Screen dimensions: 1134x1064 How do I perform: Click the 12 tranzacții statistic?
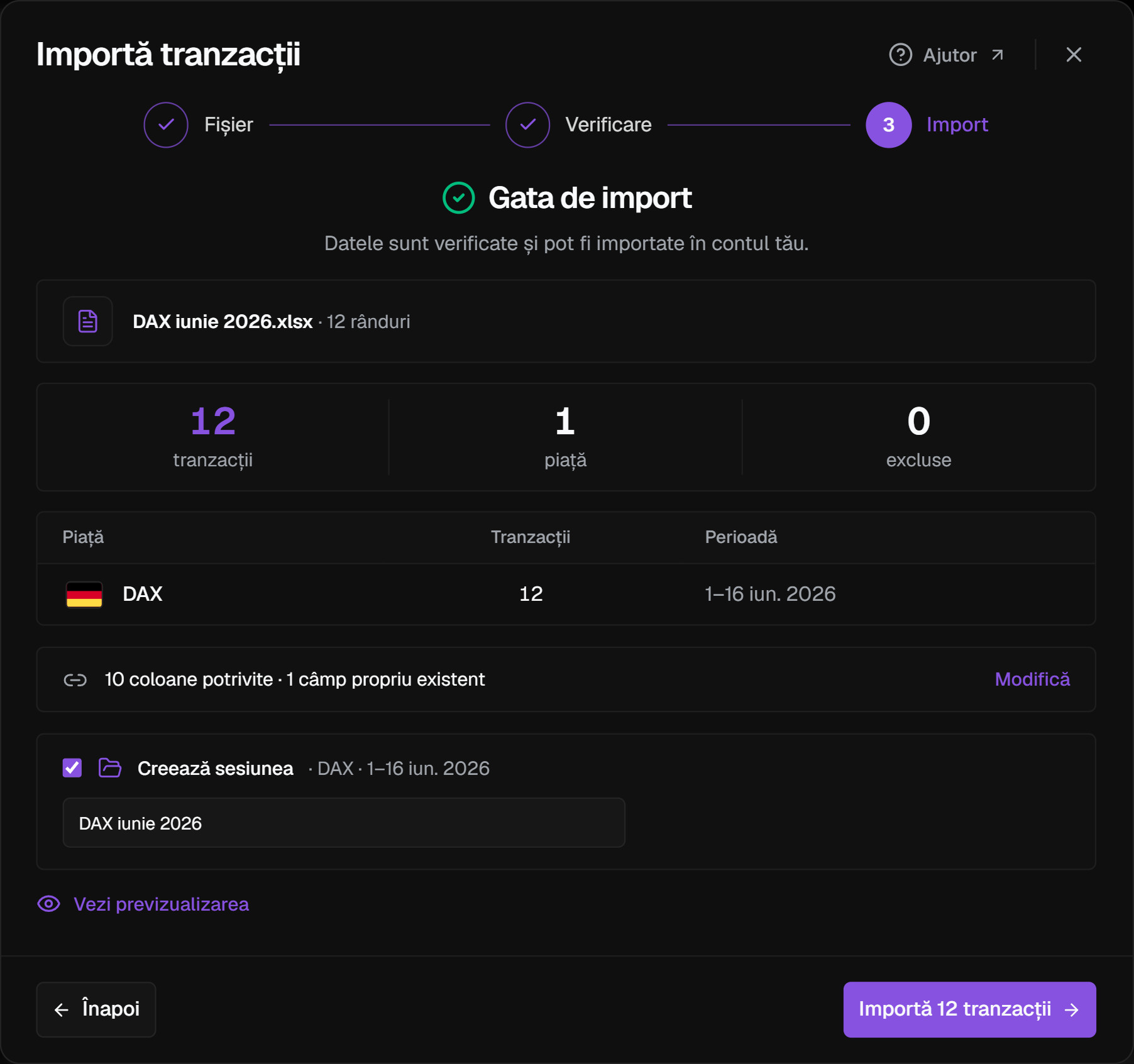click(213, 437)
